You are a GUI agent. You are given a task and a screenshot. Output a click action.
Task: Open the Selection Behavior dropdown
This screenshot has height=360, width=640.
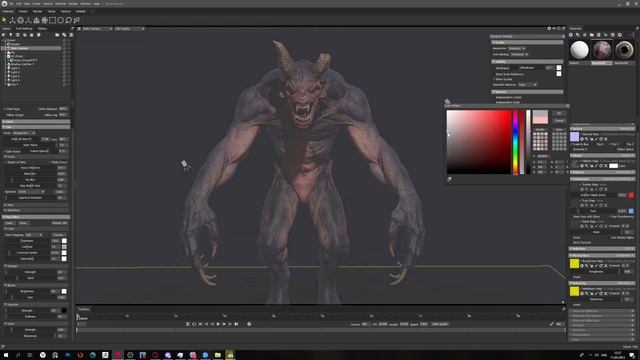pos(527,84)
